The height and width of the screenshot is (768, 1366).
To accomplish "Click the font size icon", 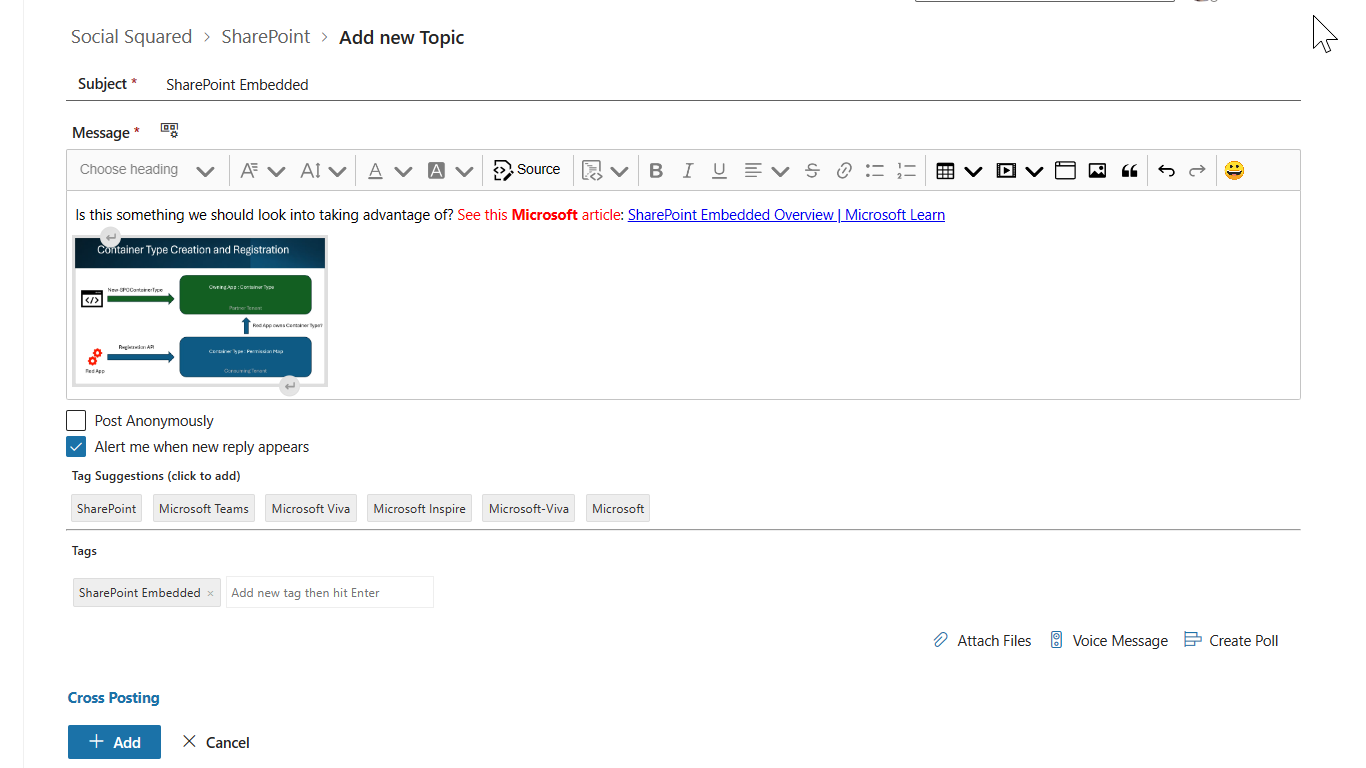I will (x=311, y=171).
